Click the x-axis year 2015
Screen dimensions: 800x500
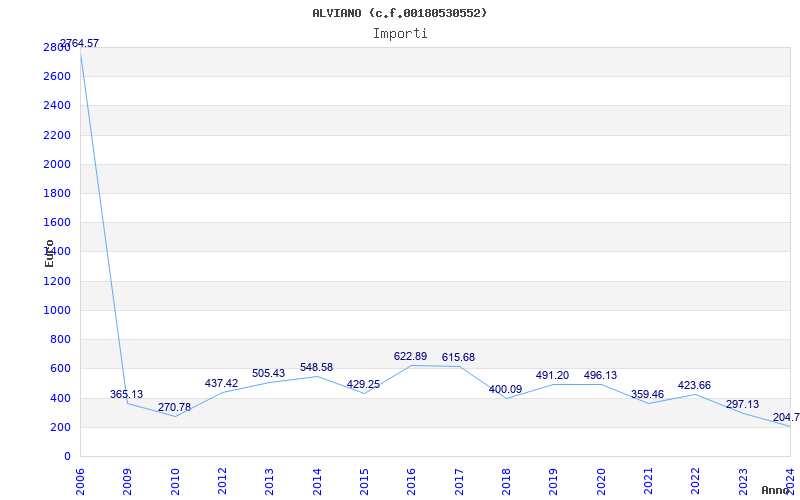click(364, 481)
